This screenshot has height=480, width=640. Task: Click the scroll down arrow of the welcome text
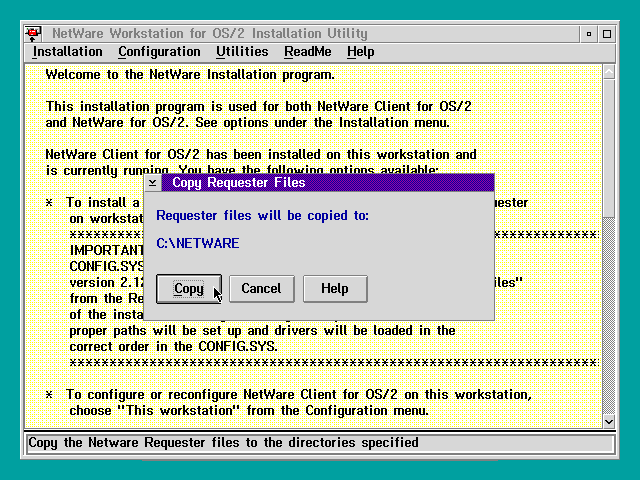click(609, 421)
